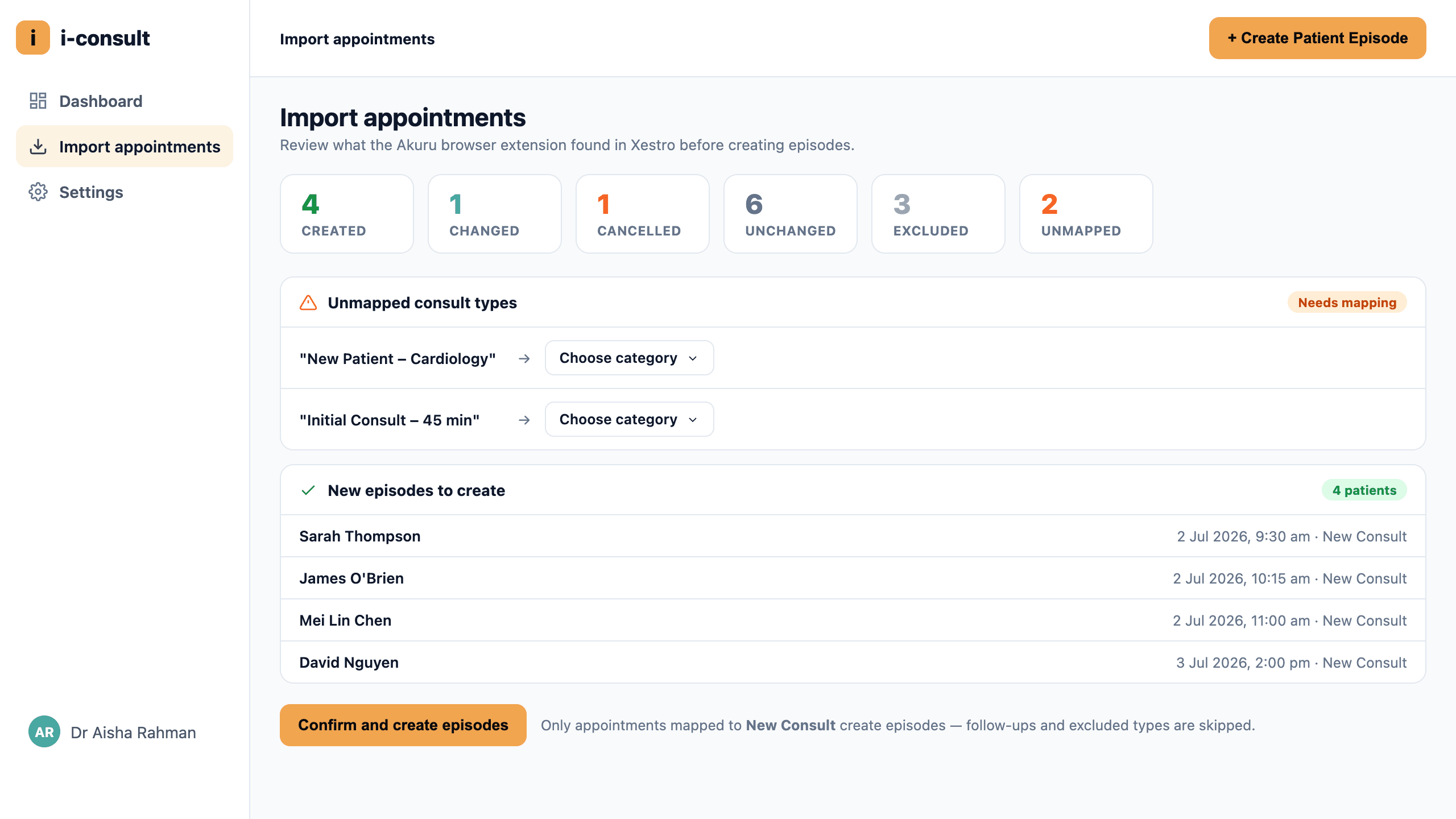Click 2 Jul 2026, 10:15 am appointment time
The height and width of the screenshot is (819, 1456).
click(x=1242, y=578)
